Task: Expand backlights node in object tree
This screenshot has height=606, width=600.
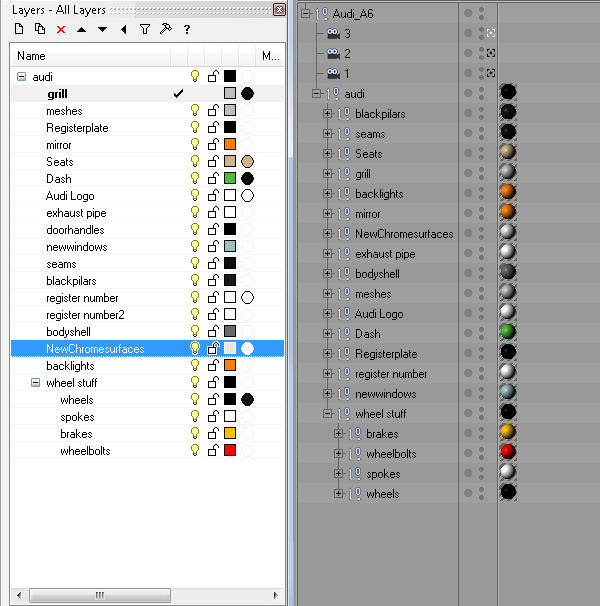Action: [x=327, y=194]
